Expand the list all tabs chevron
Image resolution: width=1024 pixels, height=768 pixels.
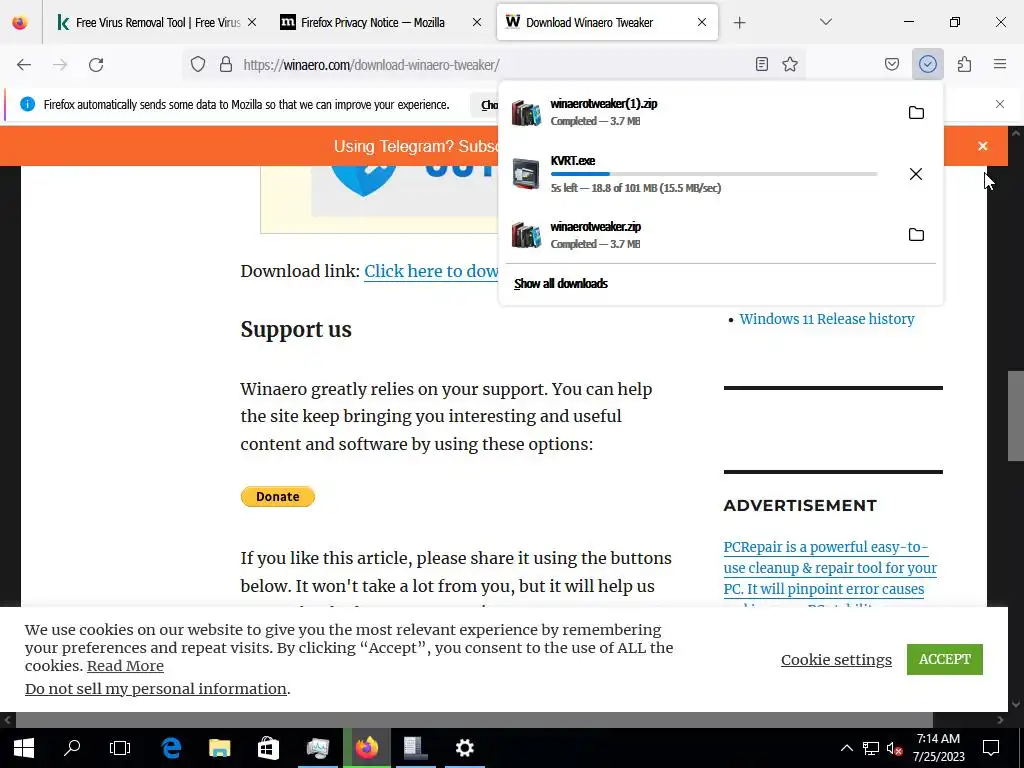(x=825, y=22)
